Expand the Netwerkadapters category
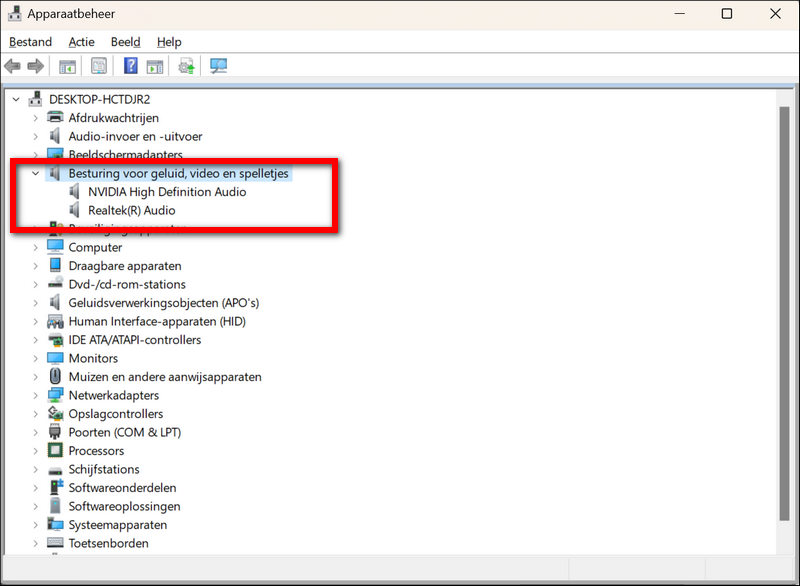 pyautogui.click(x=35, y=396)
